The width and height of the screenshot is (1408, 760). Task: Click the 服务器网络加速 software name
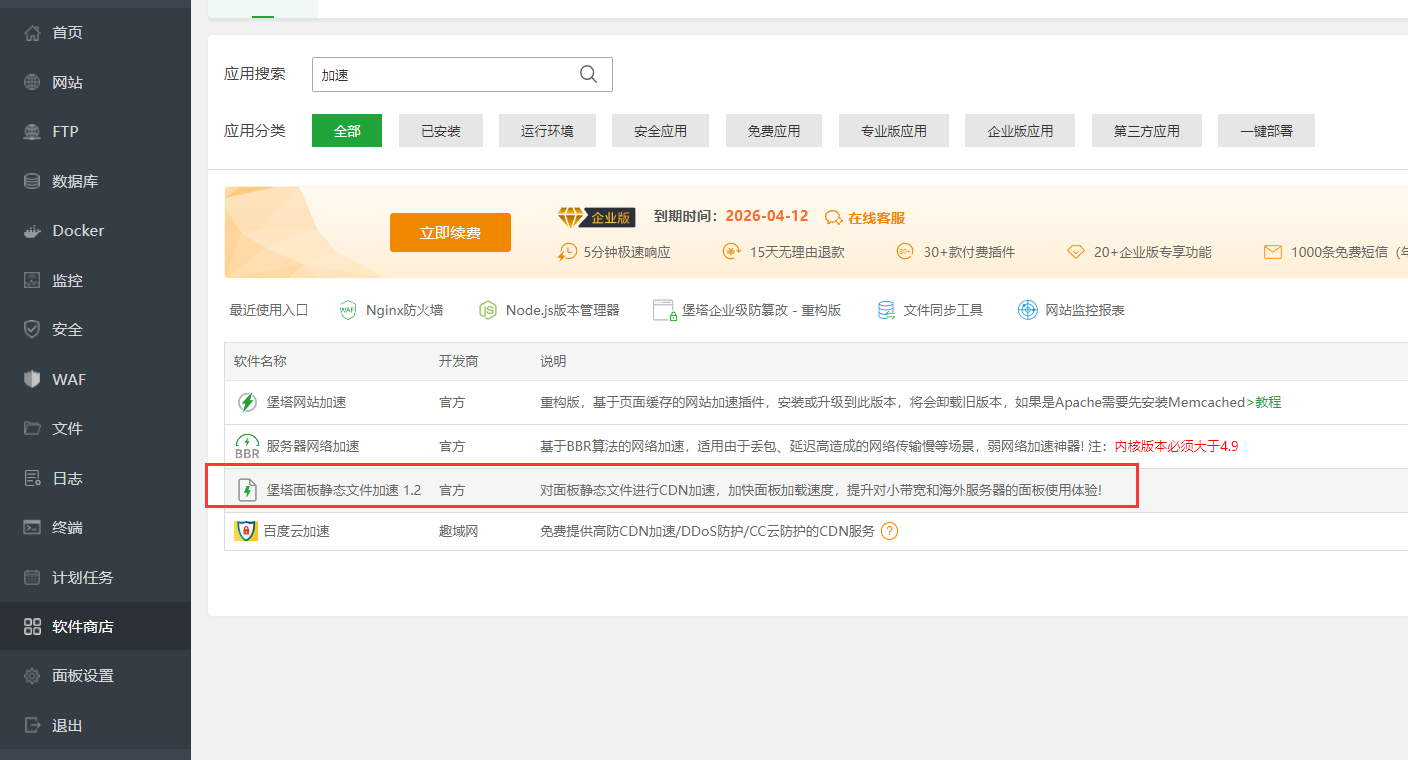(x=313, y=446)
